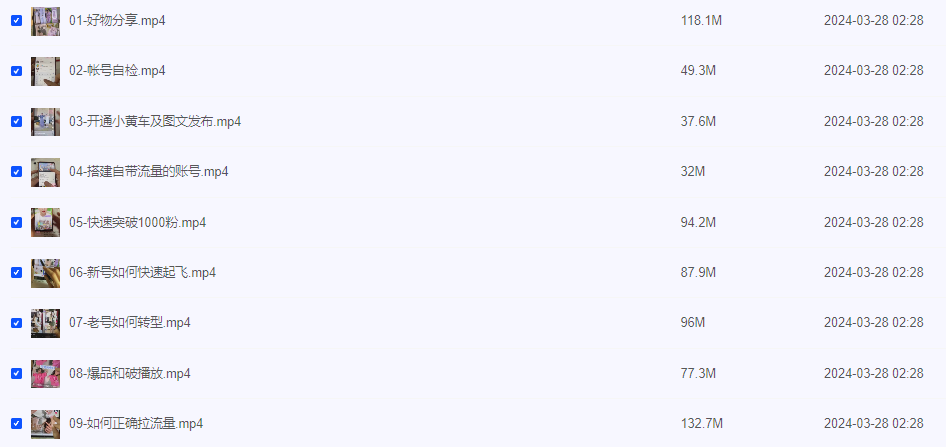Select the 03-开通小黄车及图文发布 video thumbnail
946x447 pixels.
coord(45,122)
